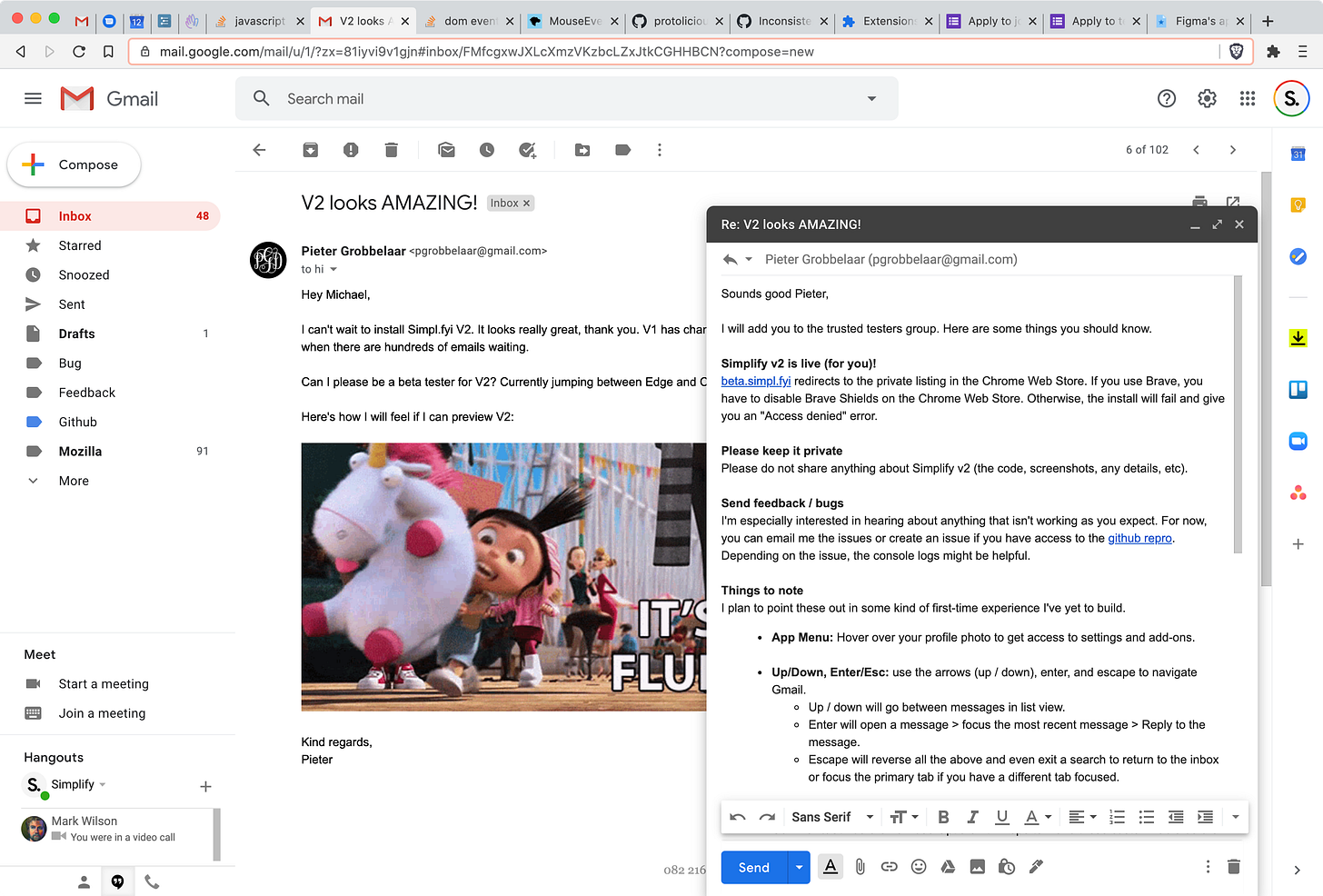Viewport: 1323px width, 896px height.
Task: Open the Starred folder
Action: [110, 245]
